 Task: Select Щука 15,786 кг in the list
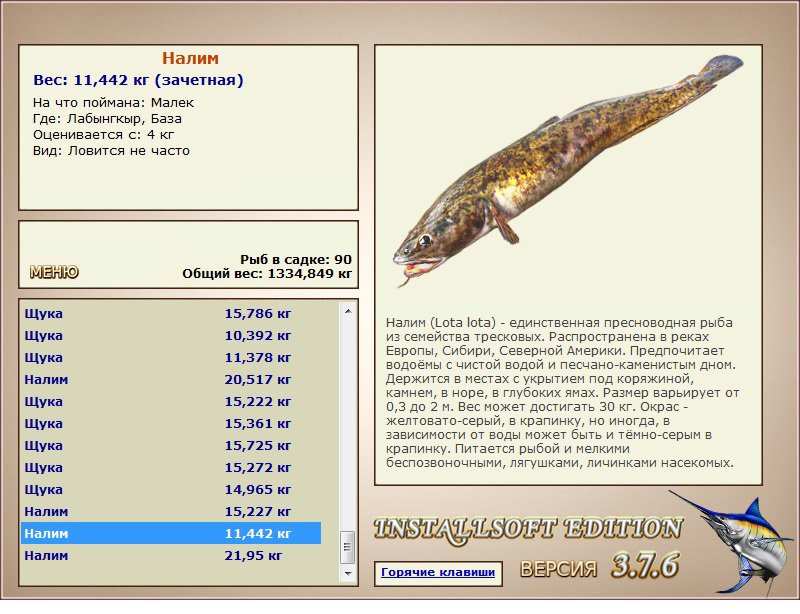(170, 313)
